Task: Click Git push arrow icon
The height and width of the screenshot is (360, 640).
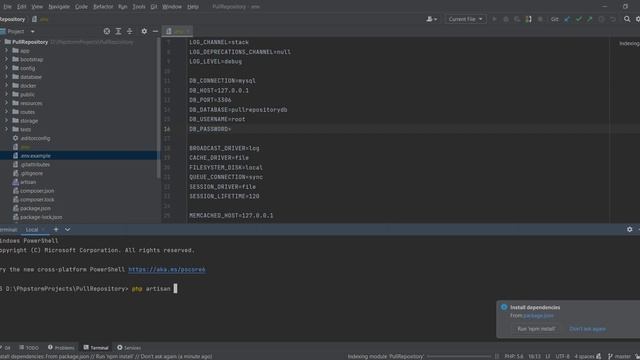Action: [590, 19]
